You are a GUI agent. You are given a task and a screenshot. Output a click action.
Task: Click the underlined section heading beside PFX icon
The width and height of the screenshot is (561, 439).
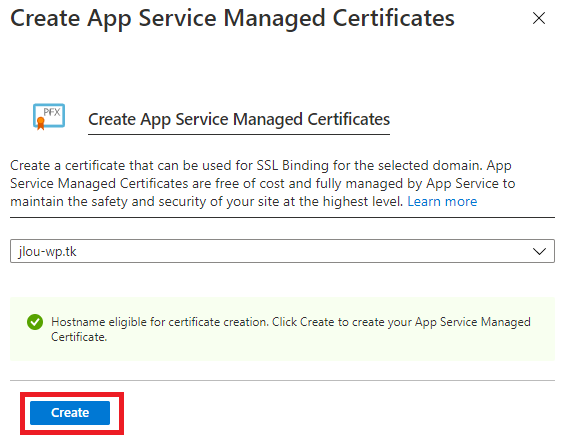click(x=239, y=119)
